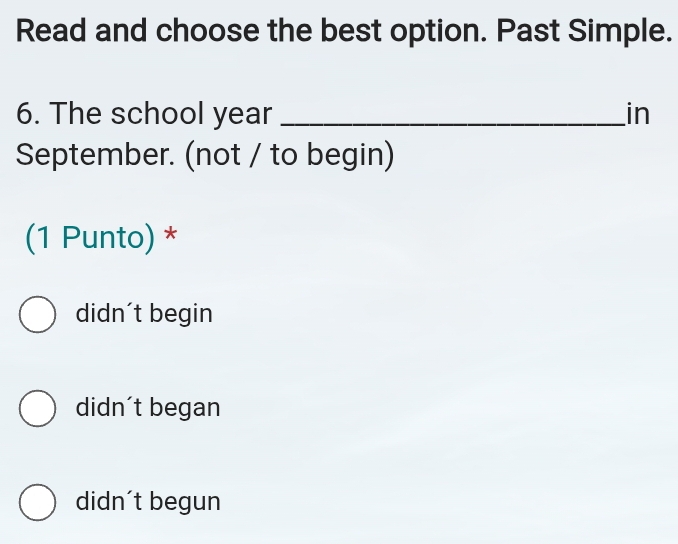
Task: Click the word "September" in the question
Action: (x=95, y=157)
